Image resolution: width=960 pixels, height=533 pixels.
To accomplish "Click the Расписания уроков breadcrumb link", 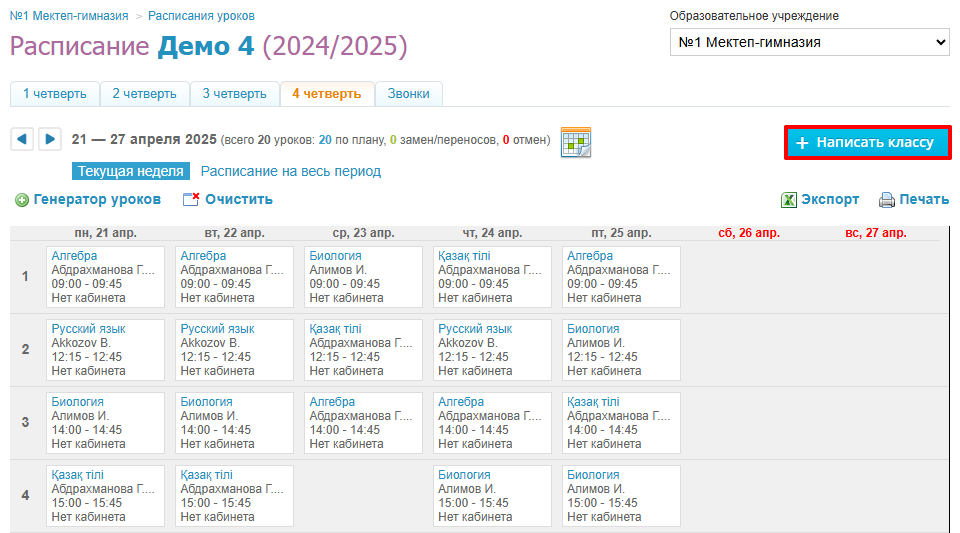I will coord(201,16).
